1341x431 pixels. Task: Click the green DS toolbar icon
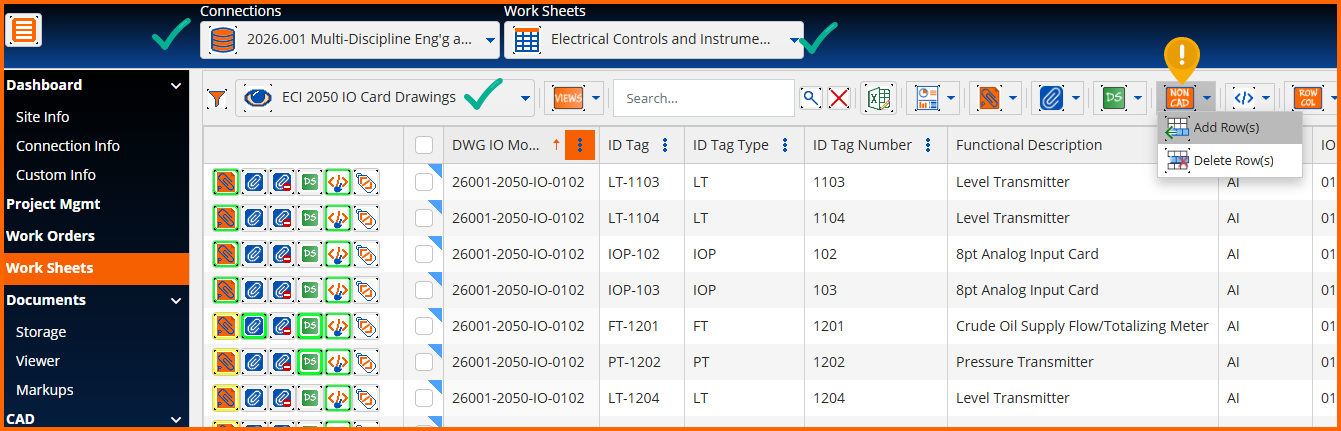point(1112,98)
